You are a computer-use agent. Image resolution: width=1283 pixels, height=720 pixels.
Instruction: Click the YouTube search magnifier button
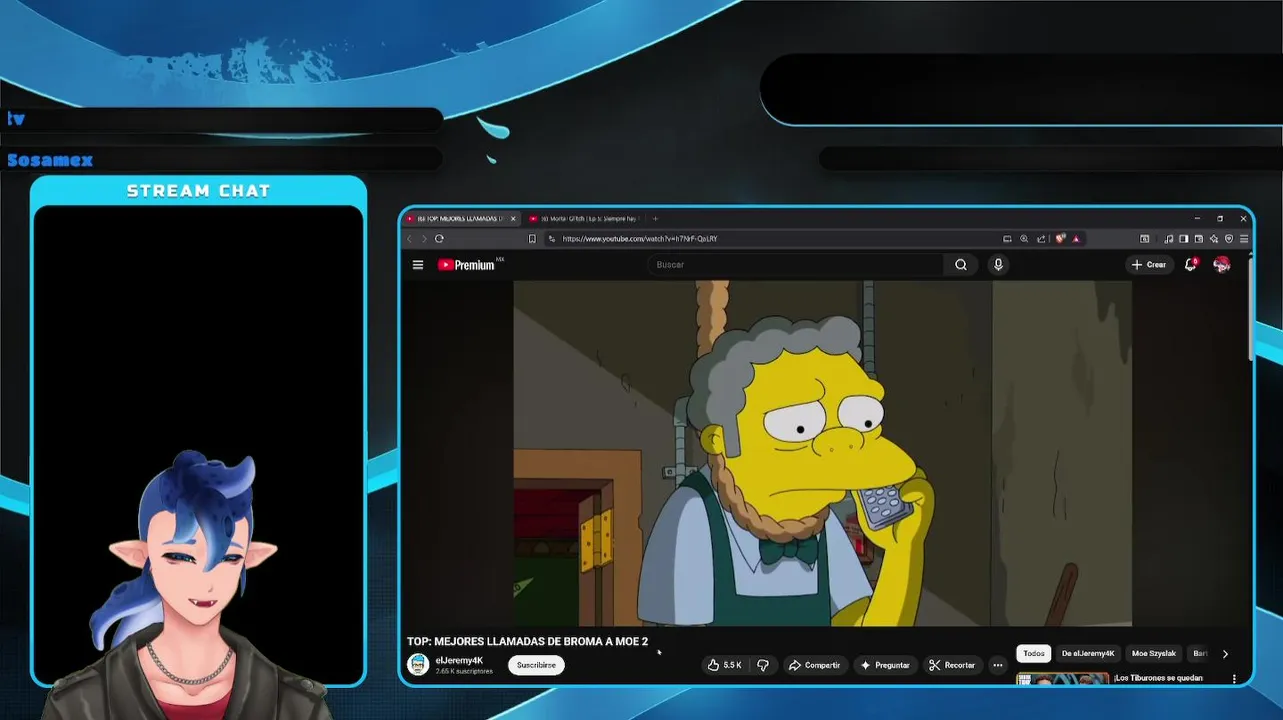point(960,265)
